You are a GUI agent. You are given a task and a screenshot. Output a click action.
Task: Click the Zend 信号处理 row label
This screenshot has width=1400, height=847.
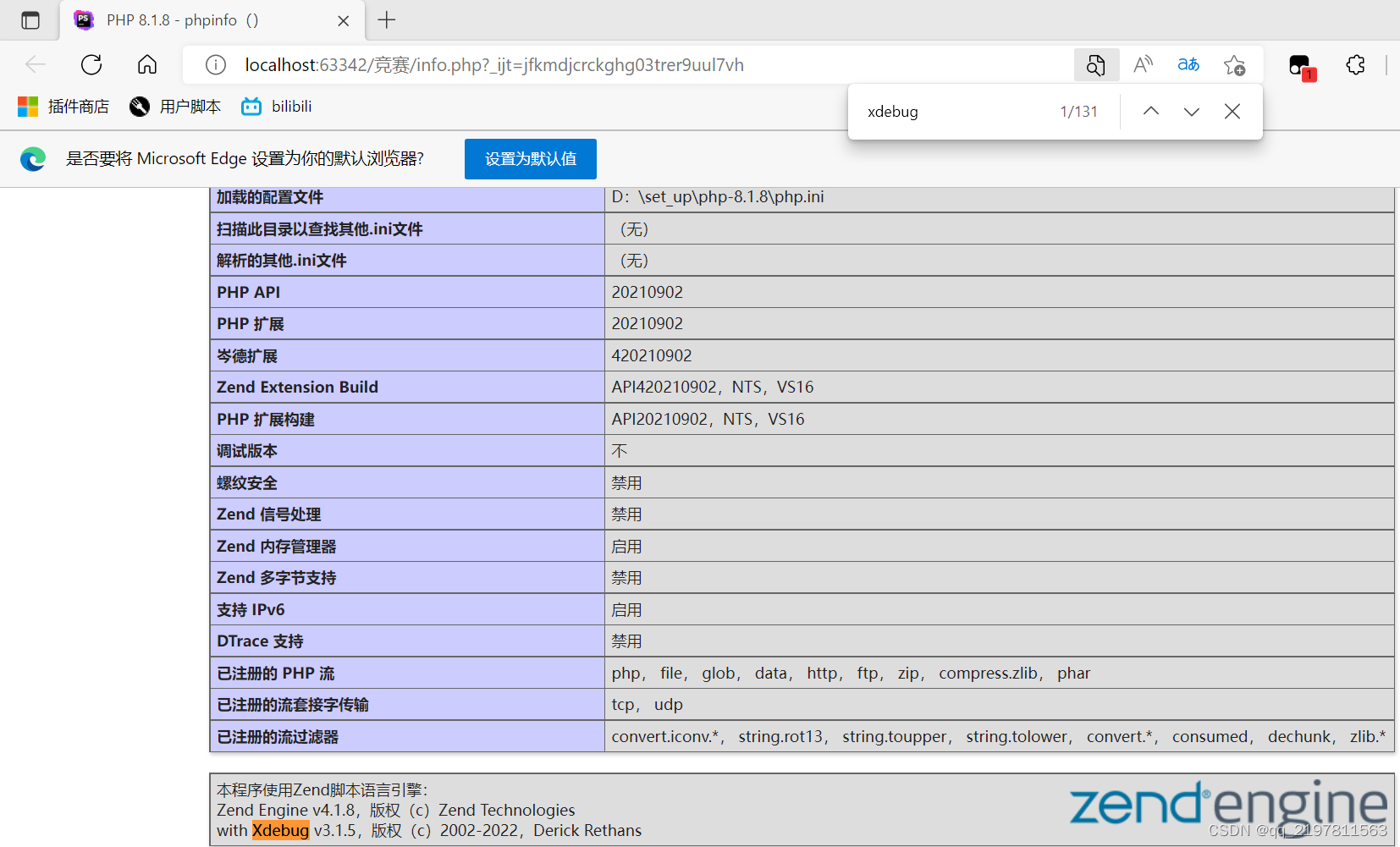point(268,514)
